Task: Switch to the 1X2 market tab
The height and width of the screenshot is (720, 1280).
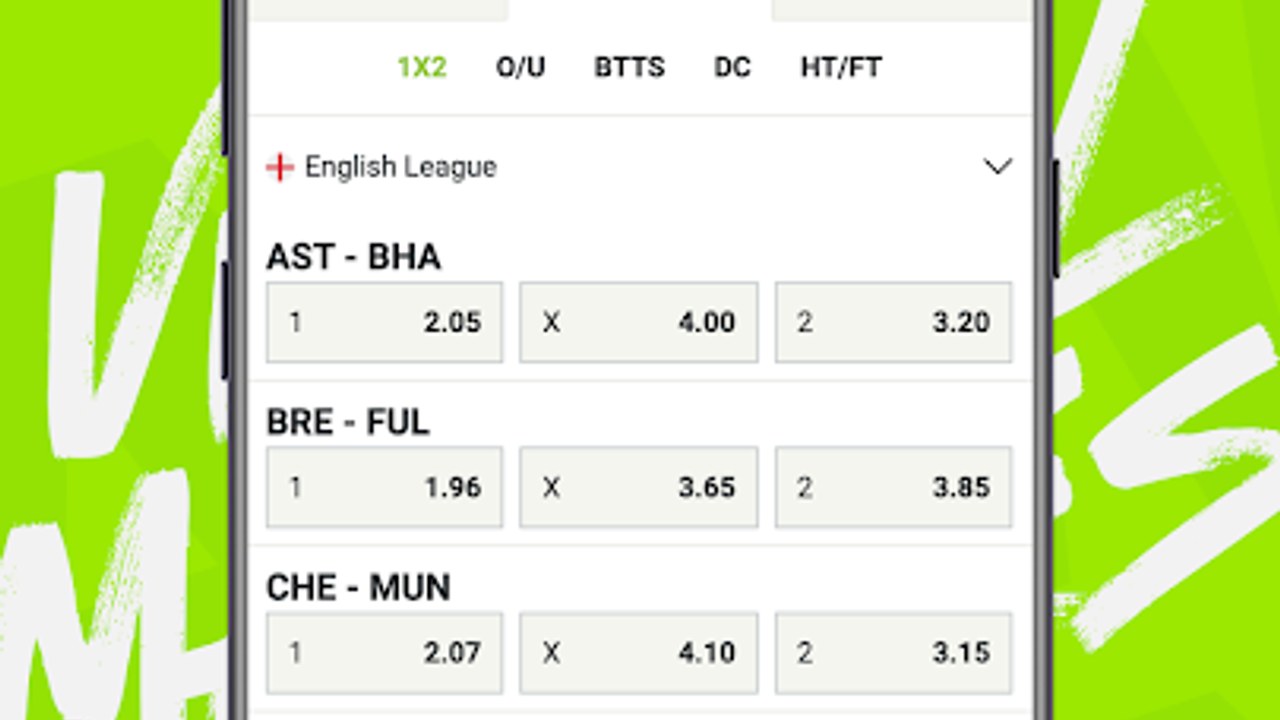Action: pyautogui.click(x=422, y=67)
